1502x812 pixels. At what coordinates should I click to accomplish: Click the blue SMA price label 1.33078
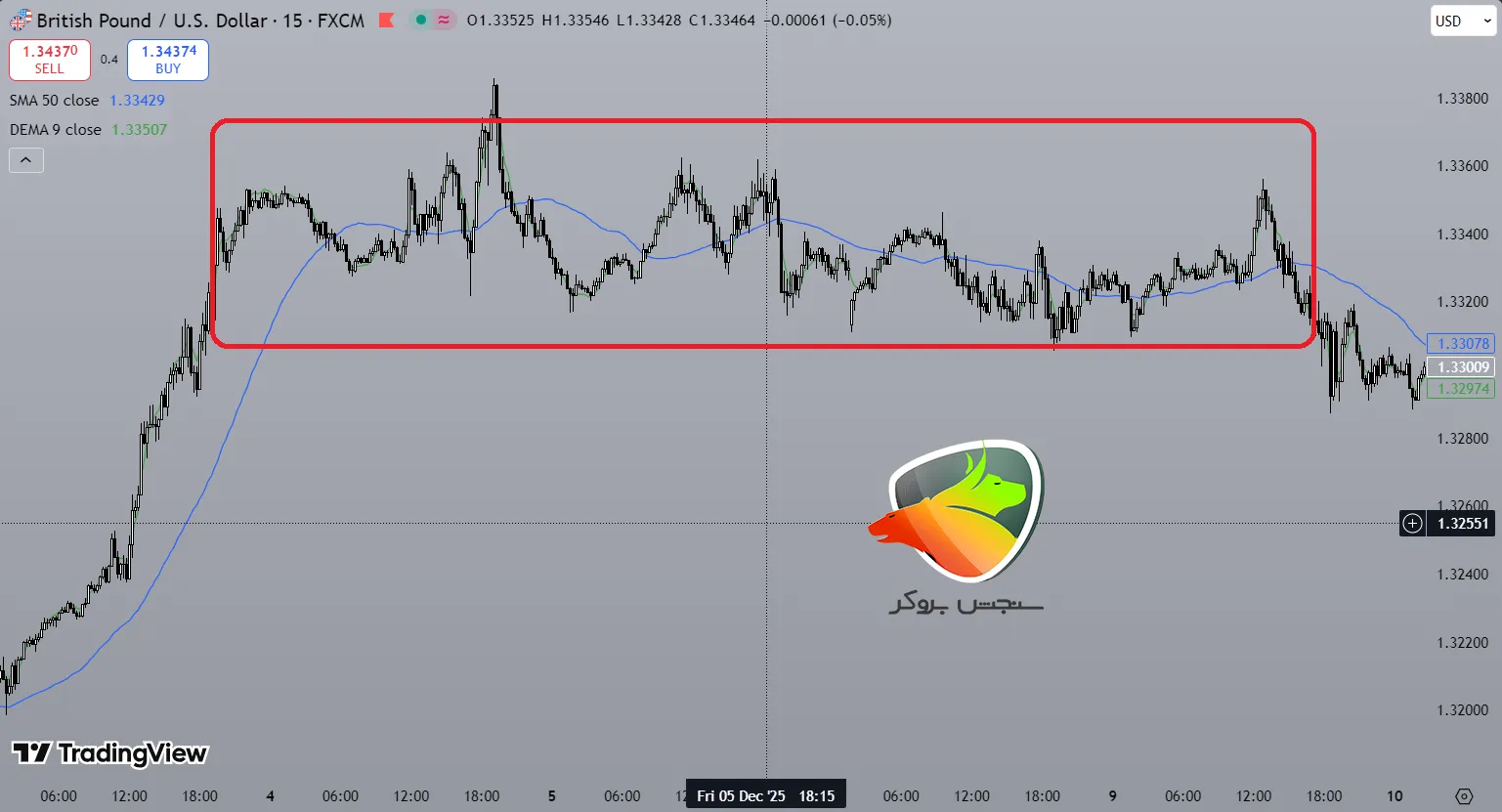tap(1461, 344)
